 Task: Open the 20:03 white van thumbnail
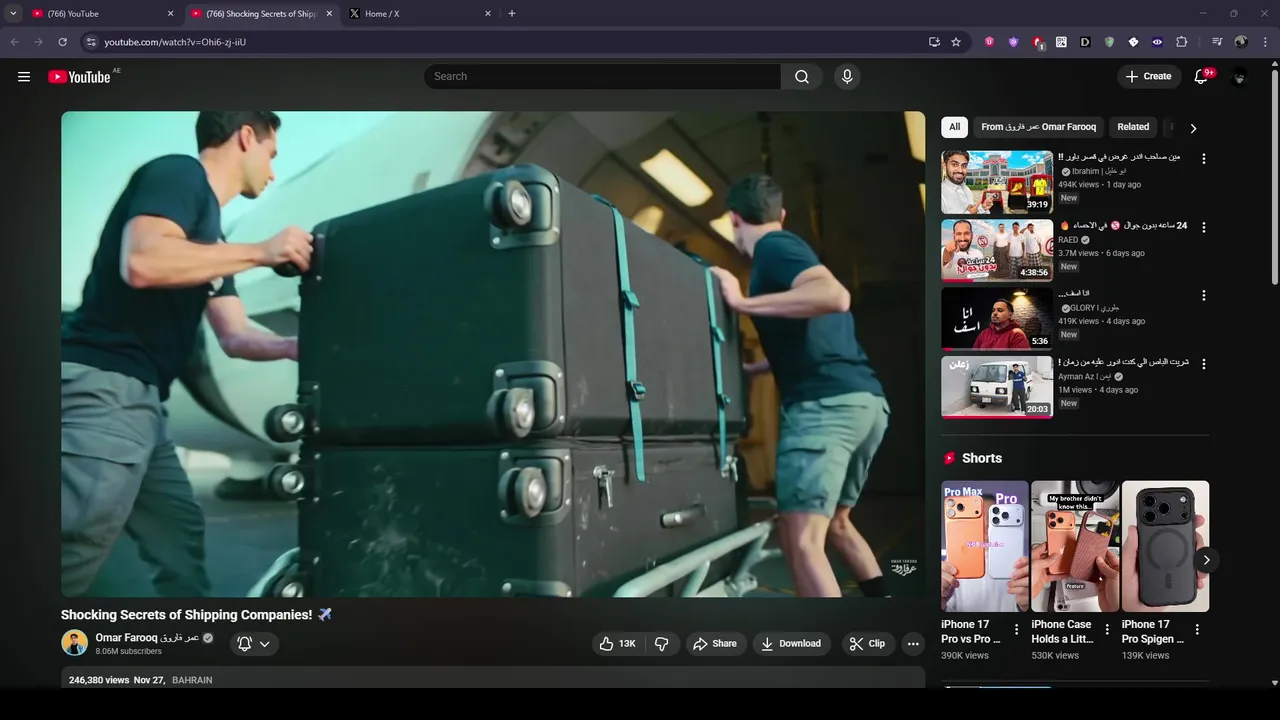tap(997, 387)
